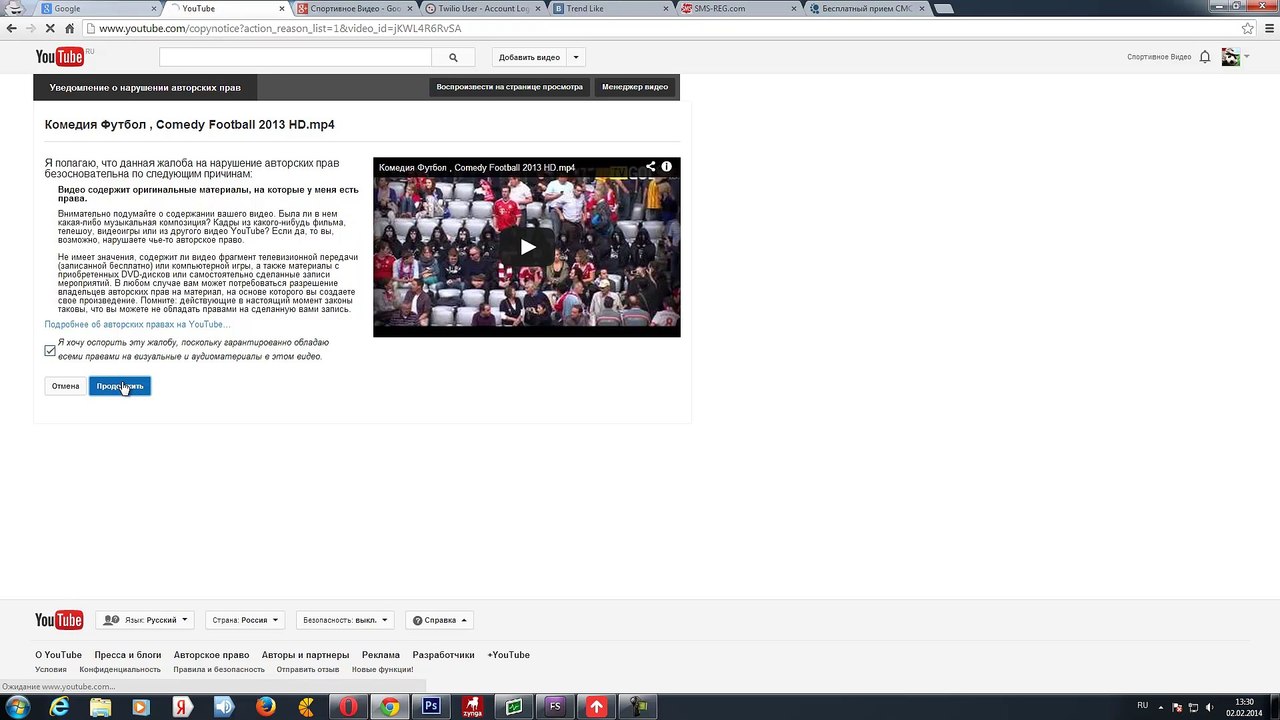
Task: Click the О YouTube footer link
Action: point(58,655)
